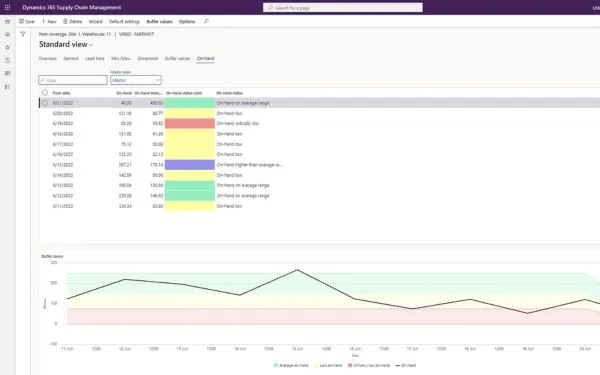Click Delete in the action bar

(x=73, y=21)
